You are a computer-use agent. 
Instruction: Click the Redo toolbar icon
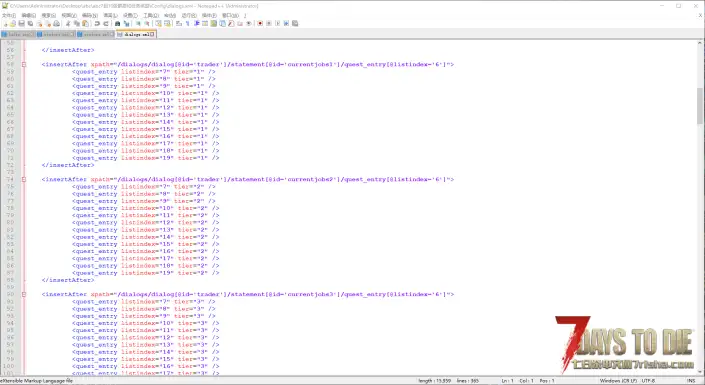106,23
